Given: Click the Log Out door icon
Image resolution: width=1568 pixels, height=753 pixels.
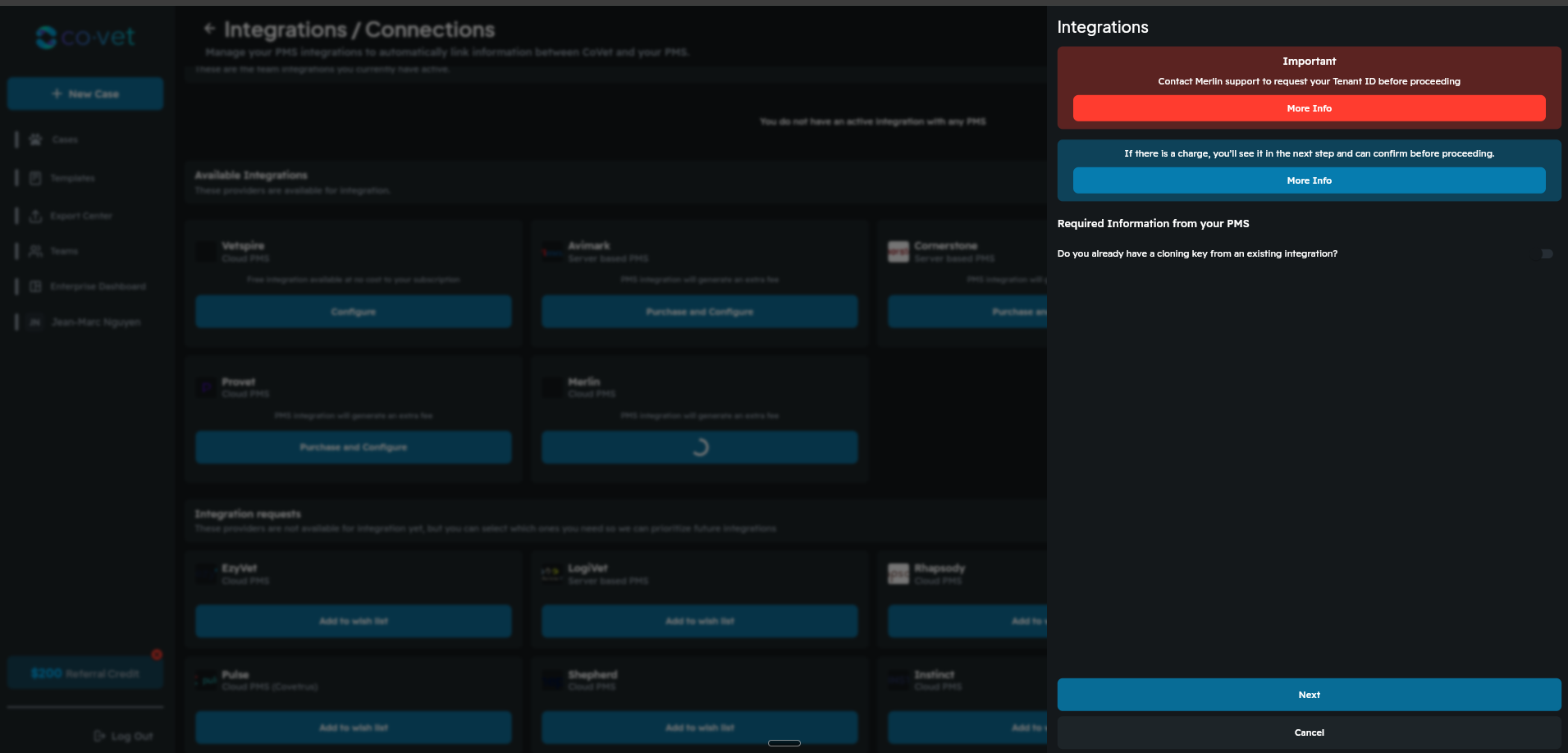Looking at the screenshot, I should tap(99, 736).
